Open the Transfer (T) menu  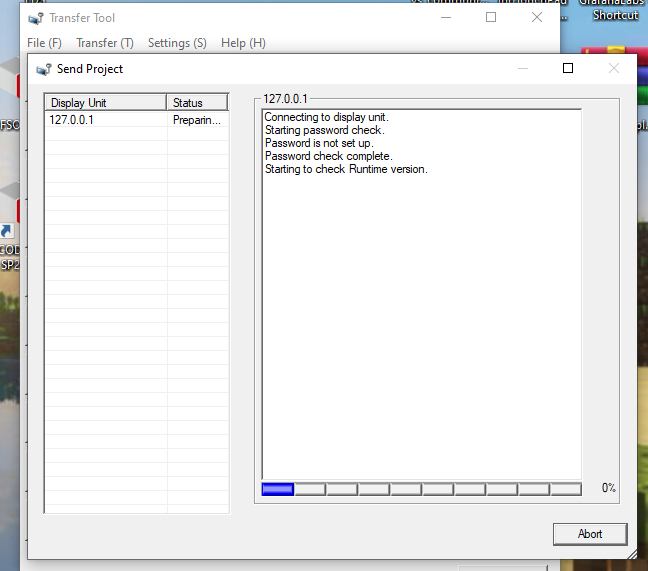point(104,43)
